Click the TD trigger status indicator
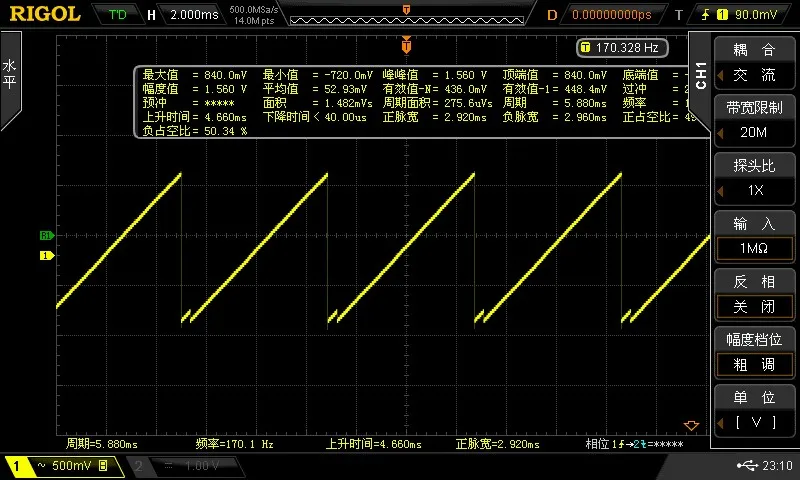 pyautogui.click(x=118, y=15)
